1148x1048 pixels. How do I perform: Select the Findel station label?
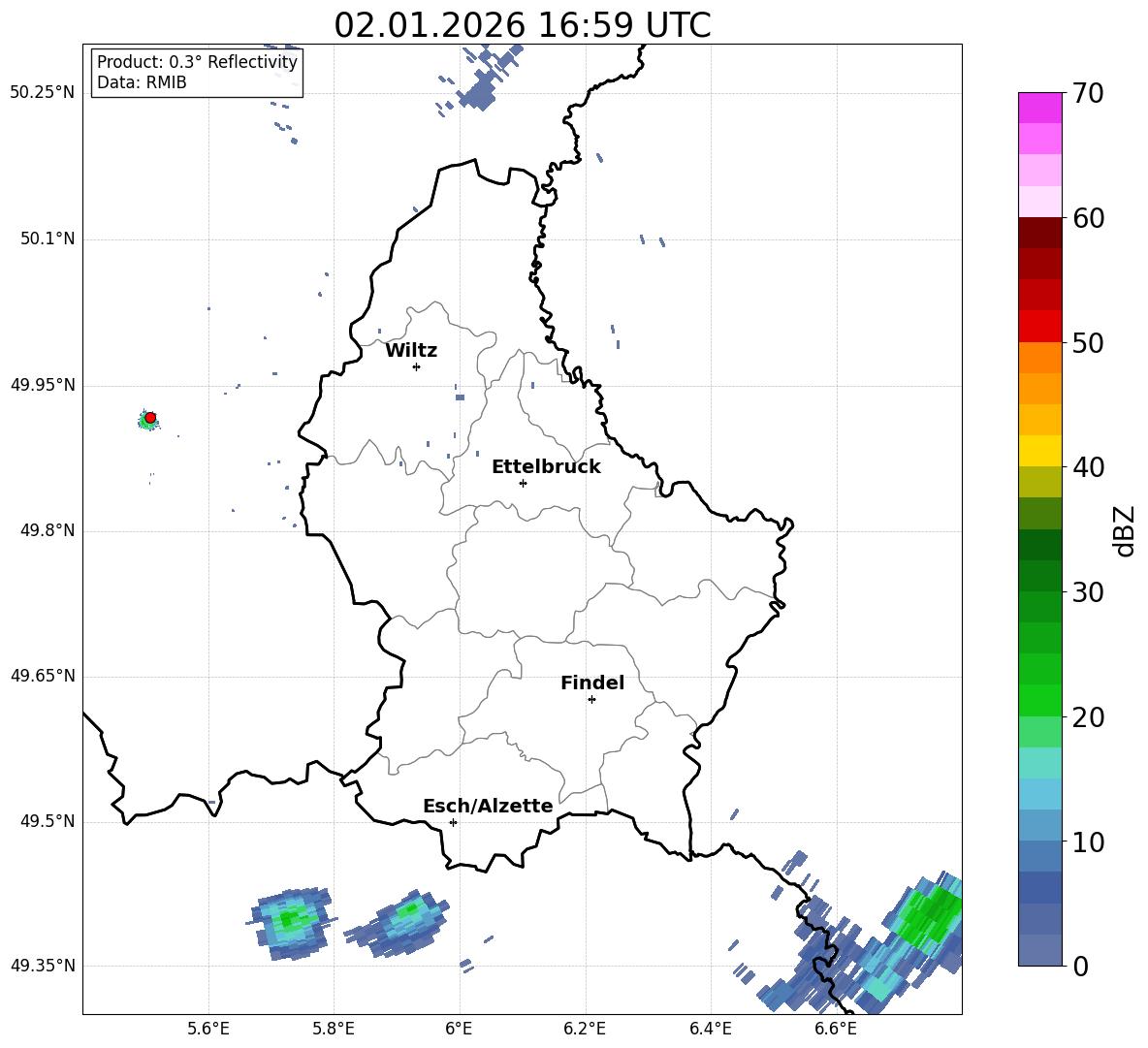coord(592,683)
